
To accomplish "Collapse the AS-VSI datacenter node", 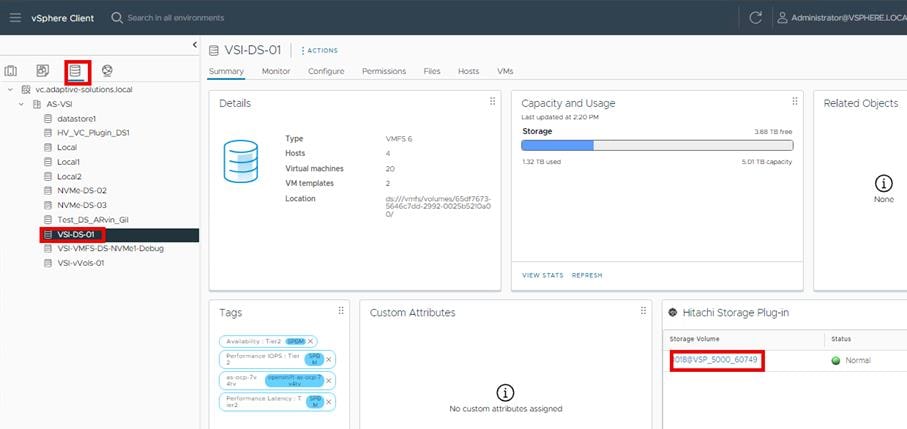I will [21, 105].
